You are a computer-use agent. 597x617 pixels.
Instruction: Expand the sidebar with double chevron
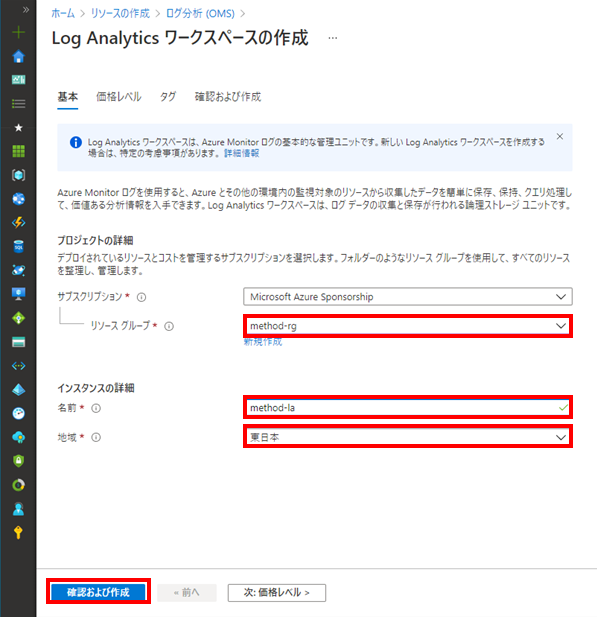point(26,10)
